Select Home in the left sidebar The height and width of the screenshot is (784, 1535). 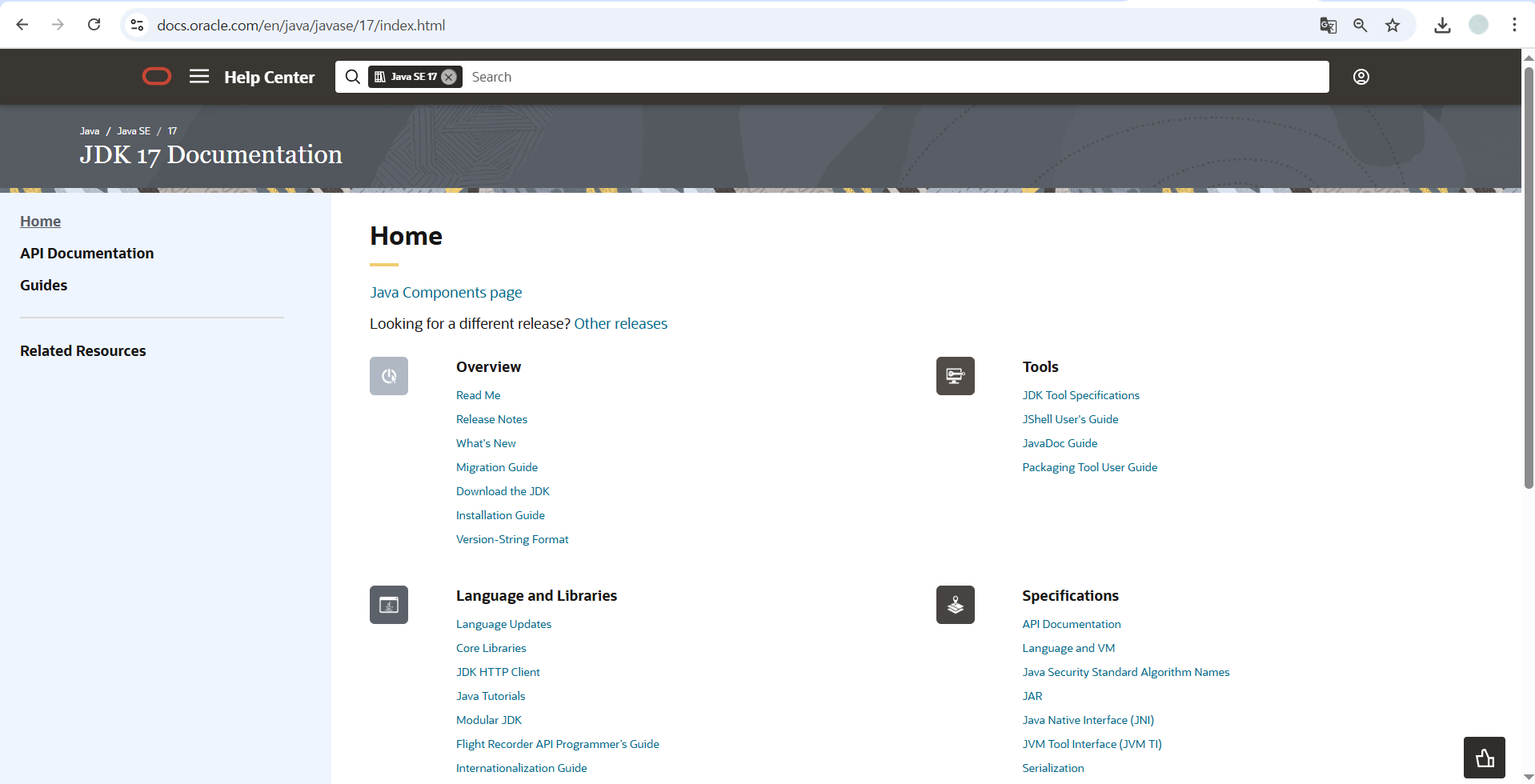click(x=40, y=222)
